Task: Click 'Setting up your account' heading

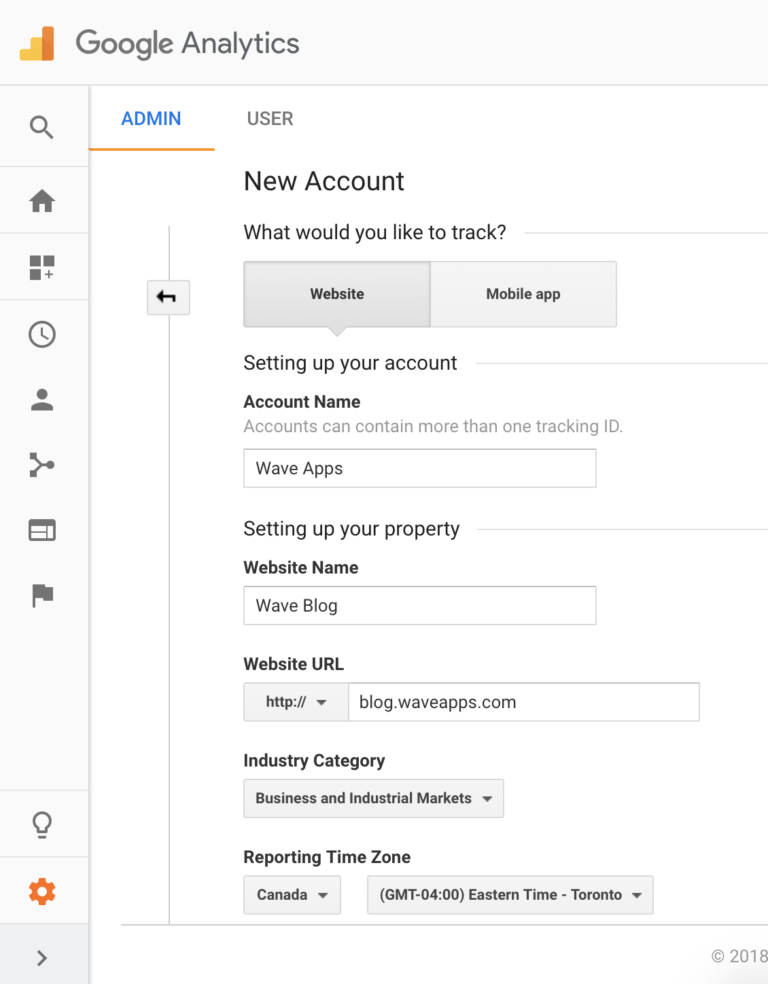Action: click(x=350, y=363)
